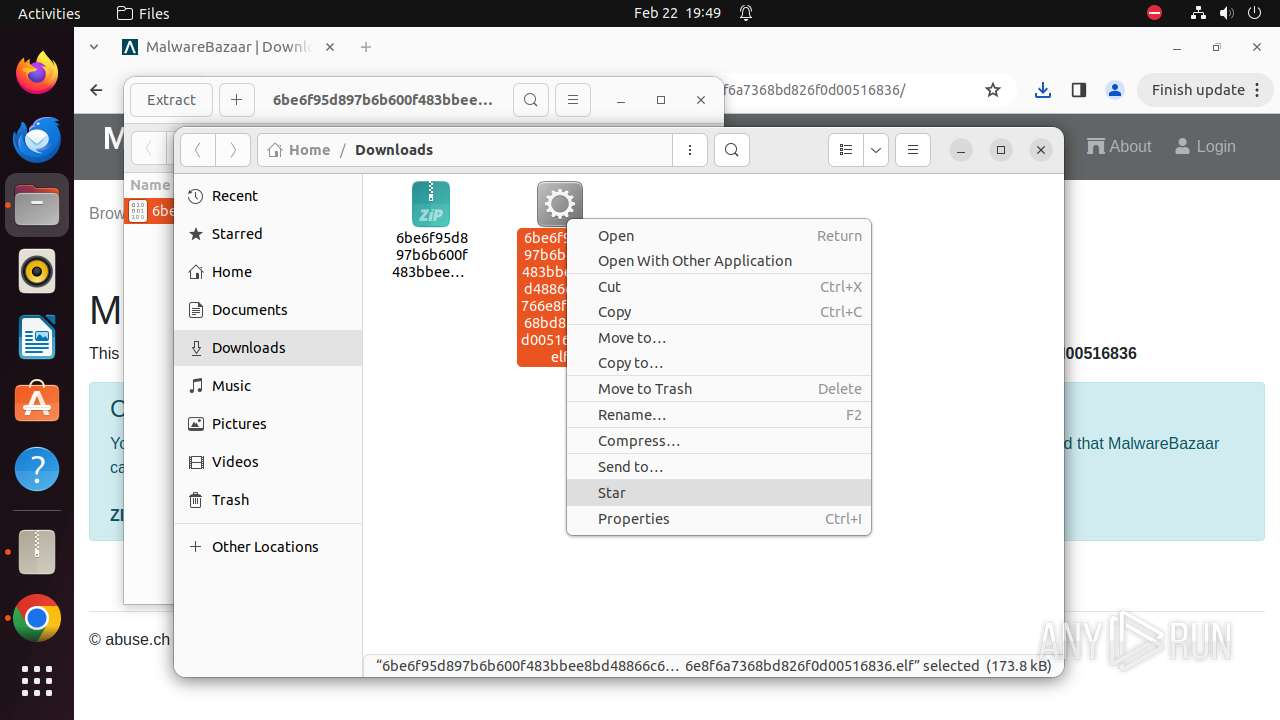Open Ubuntu Software from dock
The height and width of the screenshot is (720, 1280).
[37, 403]
